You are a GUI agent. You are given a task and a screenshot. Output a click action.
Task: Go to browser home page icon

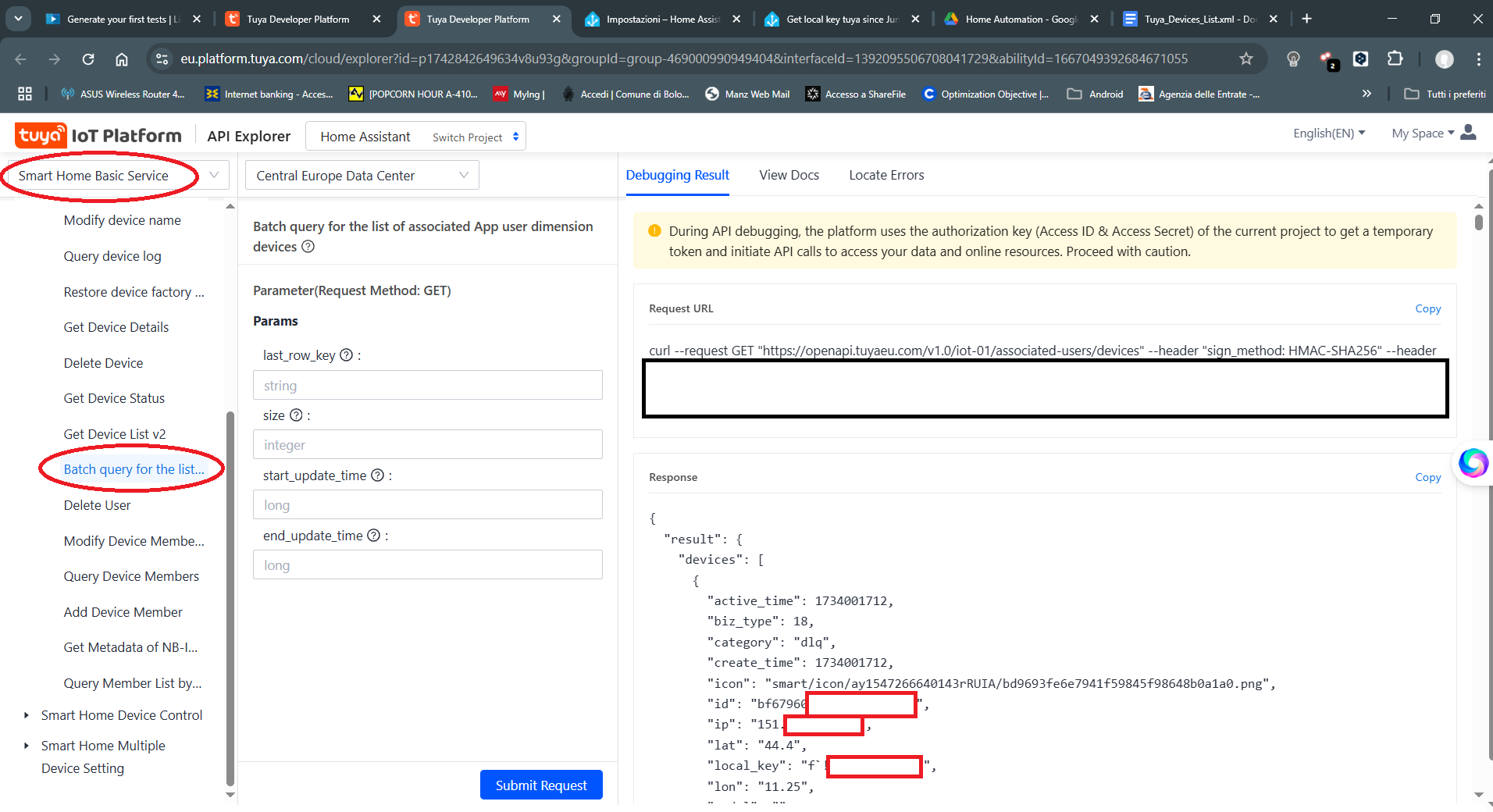click(x=122, y=59)
